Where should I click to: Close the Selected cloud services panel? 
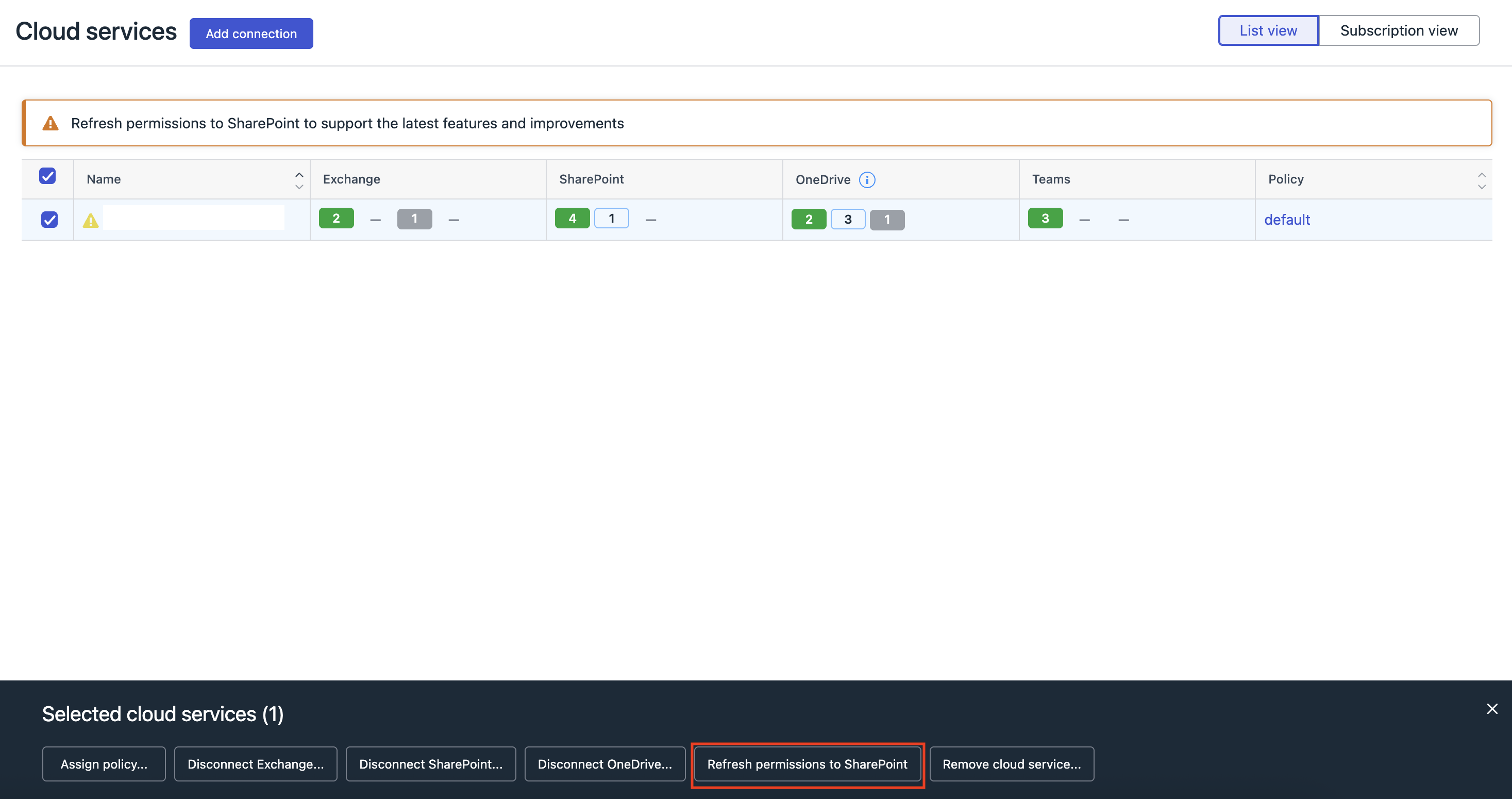(1492, 709)
